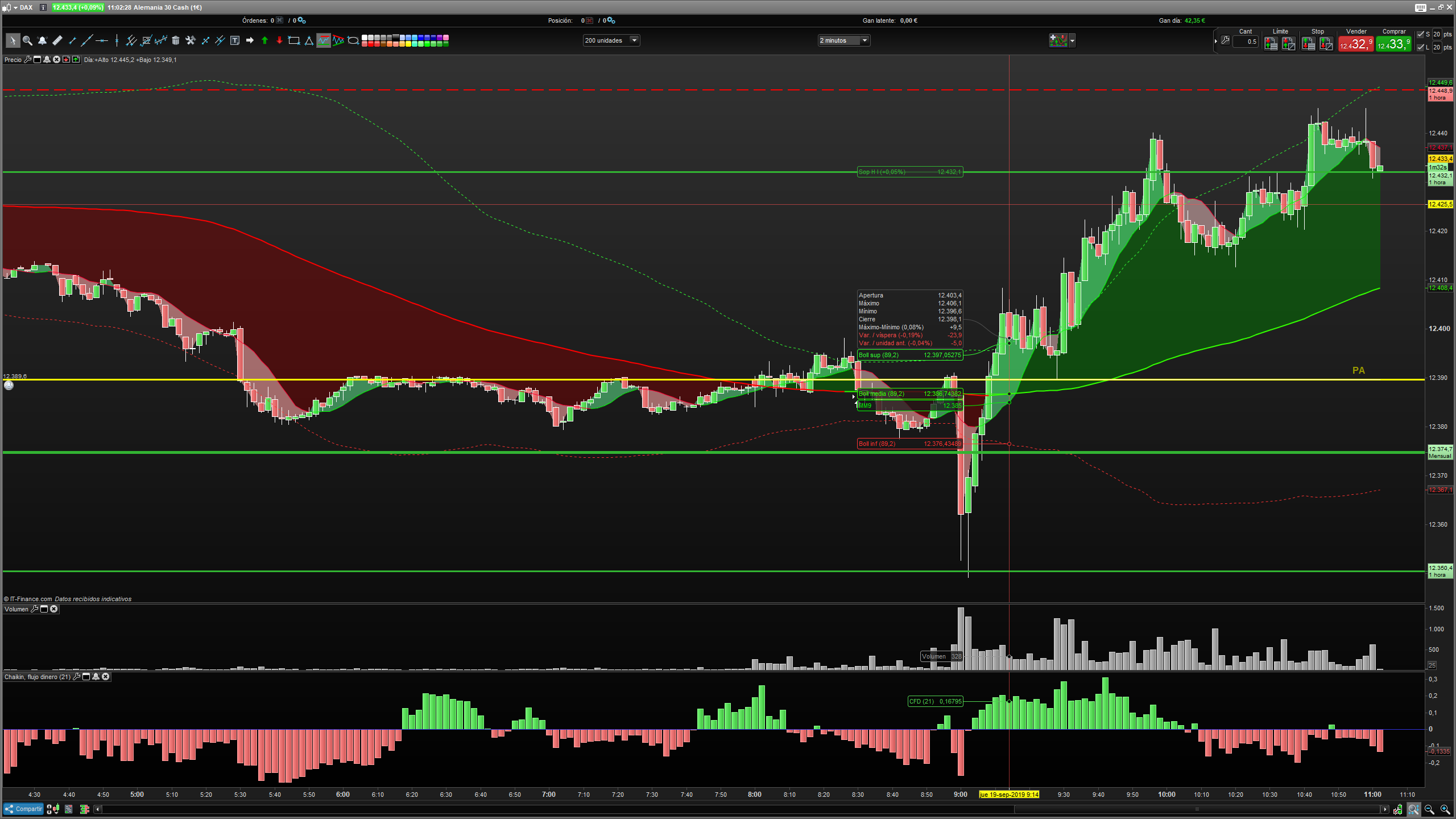The width and height of the screenshot is (1456, 819).
Task: Click the Cant quantity input field
Action: click(x=1246, y=42)
